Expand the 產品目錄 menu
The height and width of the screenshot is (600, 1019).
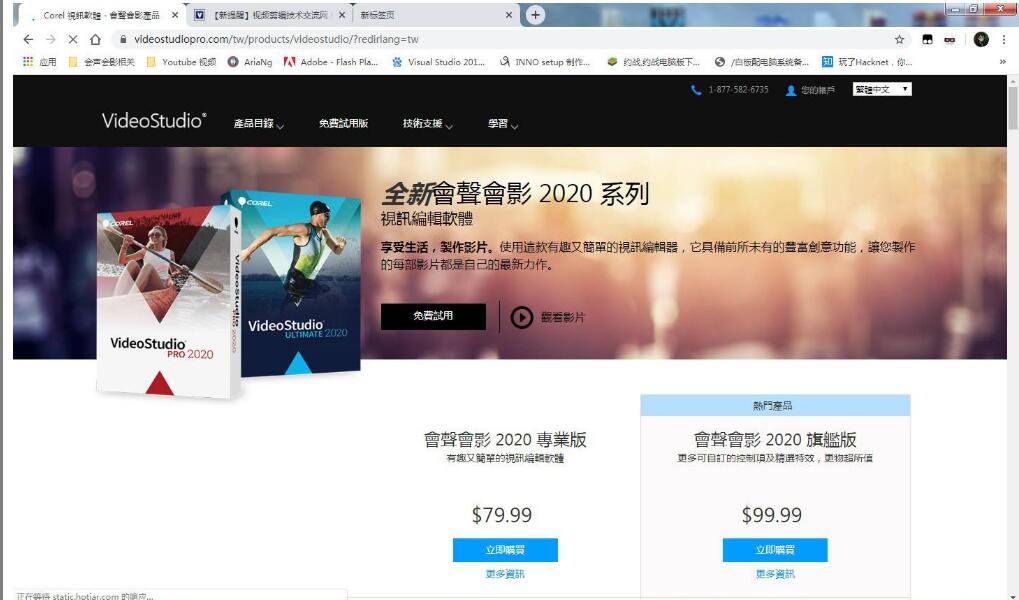tap(259, 124)
